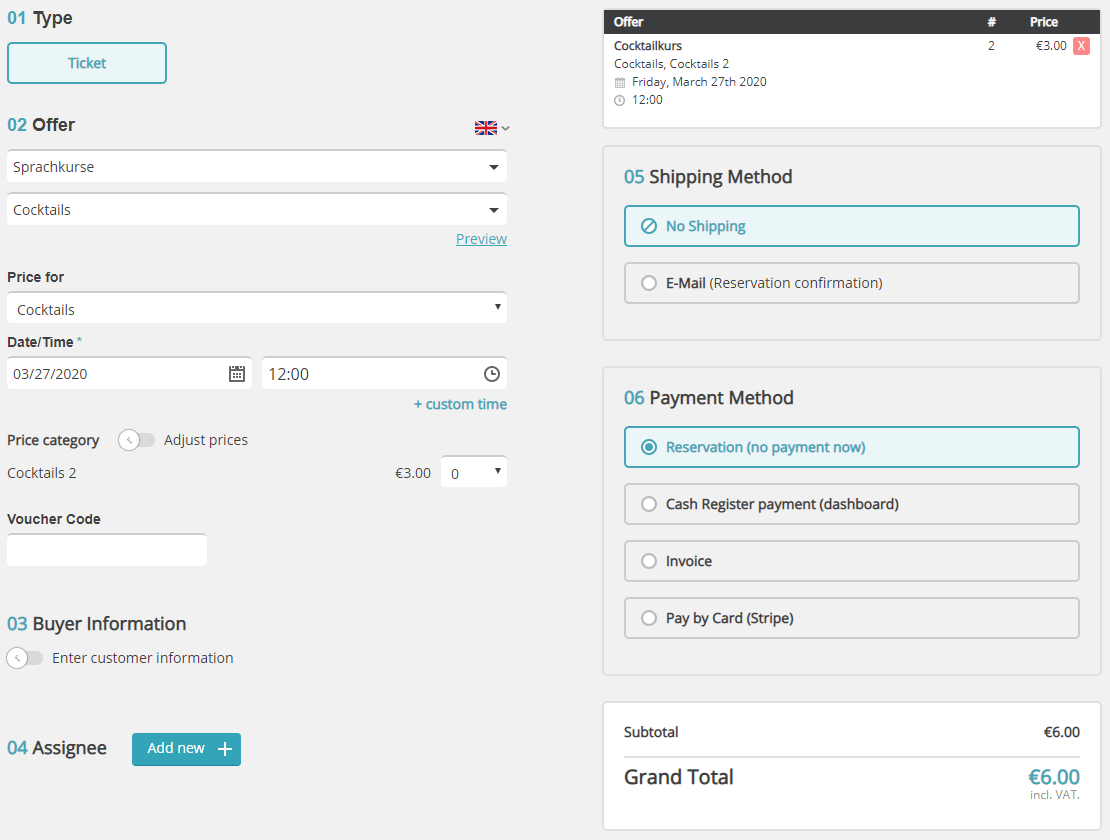Click the custom time link
Screen dimensions: 1110x840
[460, 404]
